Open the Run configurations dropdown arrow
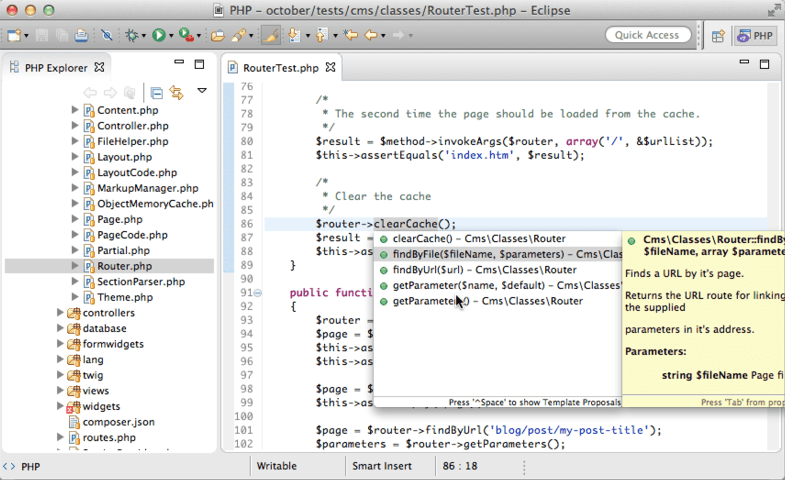Image resolution: width=785 pixels, height=480 pixels. click(171, 36)
